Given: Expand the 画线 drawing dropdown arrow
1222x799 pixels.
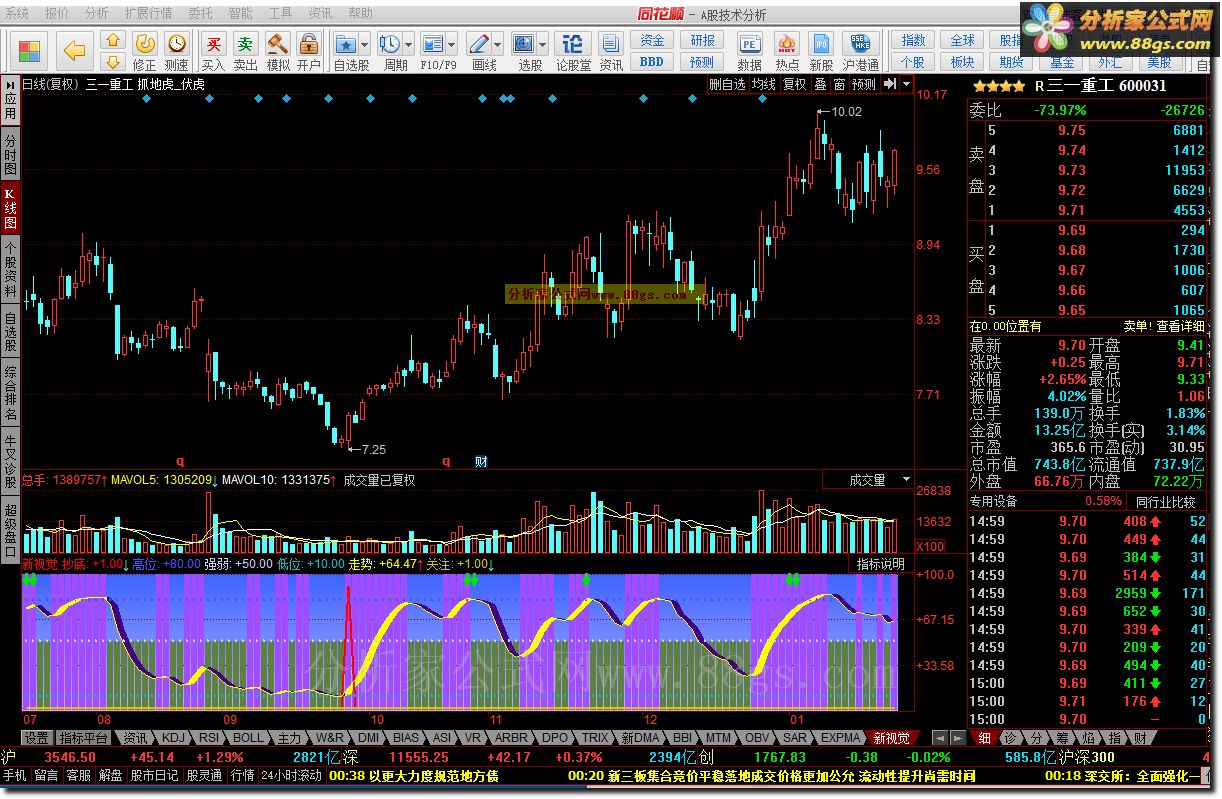Looking at the screenshot, I should pos(497,44).
